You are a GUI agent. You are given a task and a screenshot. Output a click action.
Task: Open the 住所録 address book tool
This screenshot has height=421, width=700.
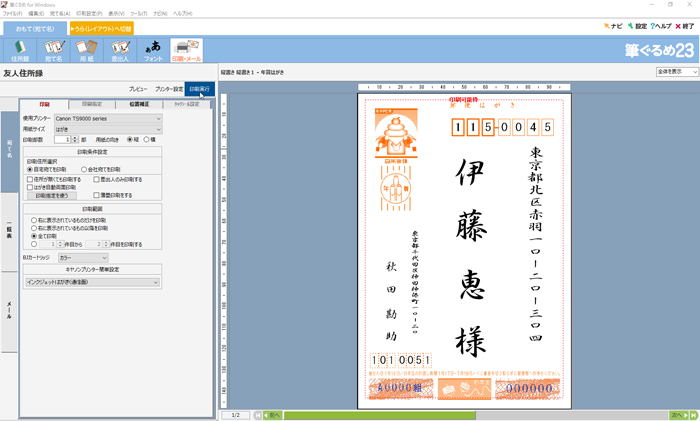click(x=20, y=49)
